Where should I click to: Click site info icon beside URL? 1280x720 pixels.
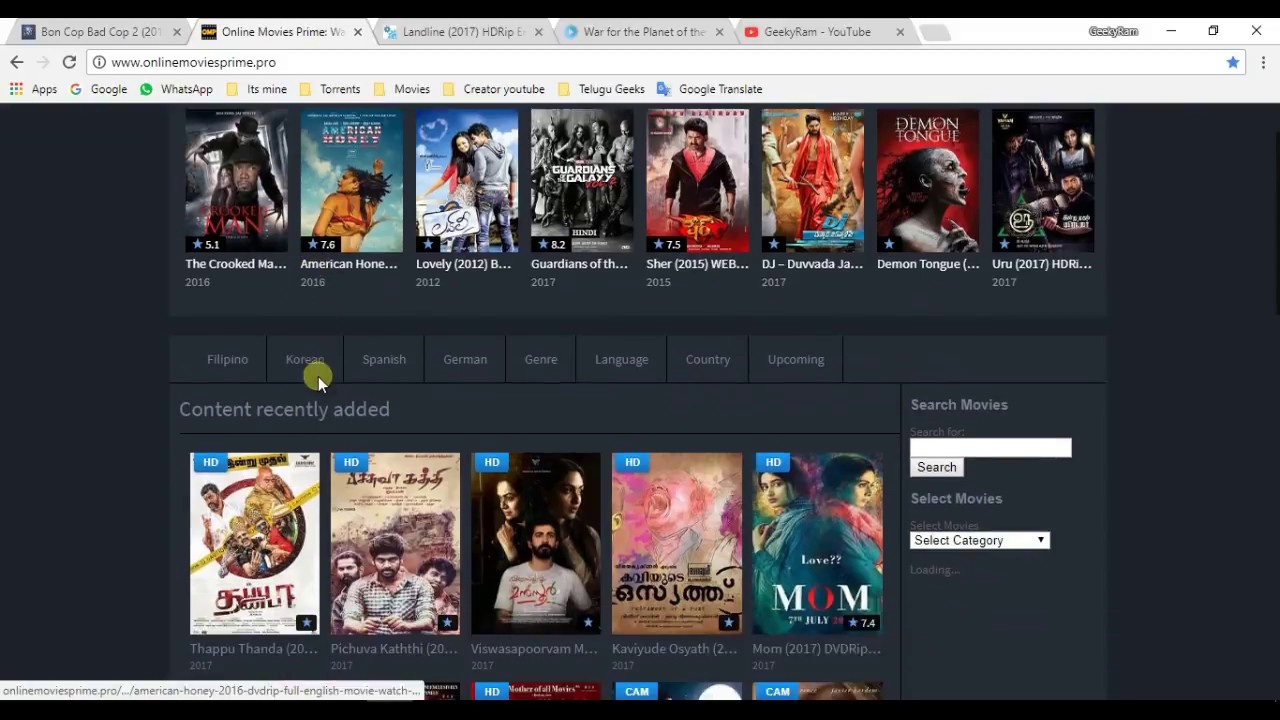click(x=99, y=62)
